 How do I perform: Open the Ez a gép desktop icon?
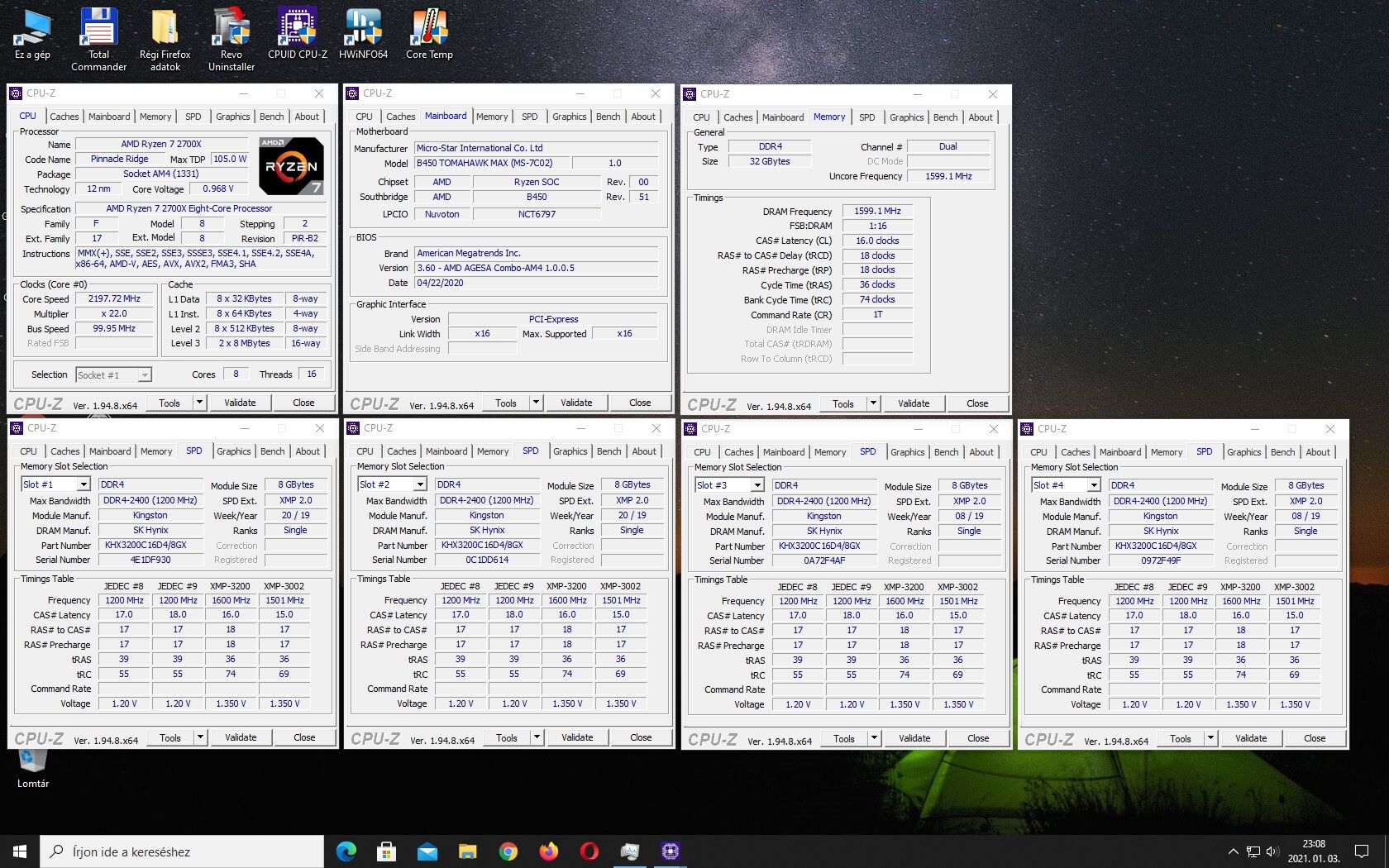pyautogui.click(x=32, y=35)
